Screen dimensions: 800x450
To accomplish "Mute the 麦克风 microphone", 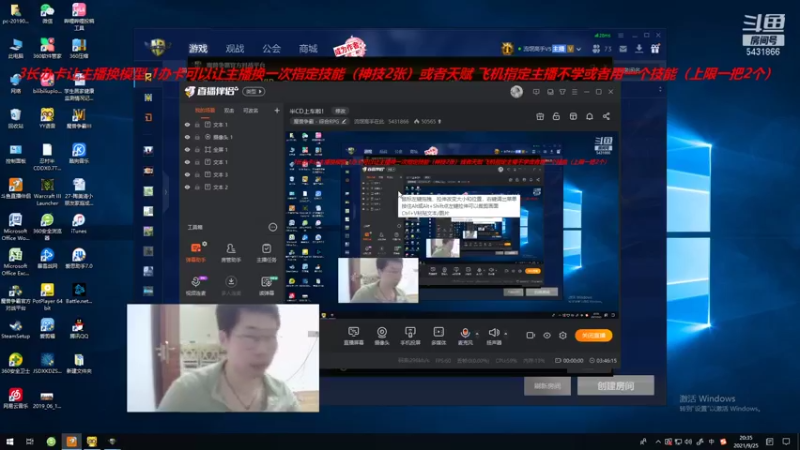I will coord(465,336).
